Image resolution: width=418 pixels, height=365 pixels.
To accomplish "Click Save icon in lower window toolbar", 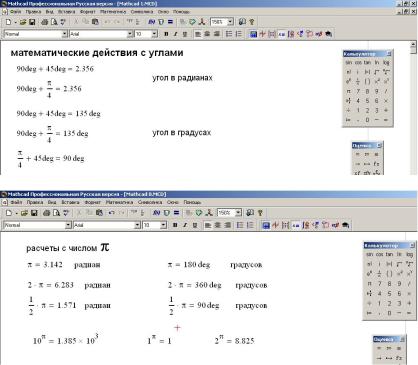I will 34,213.
